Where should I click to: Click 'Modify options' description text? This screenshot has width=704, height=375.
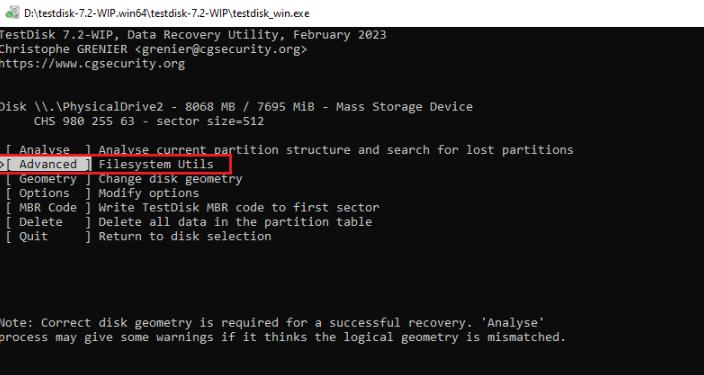tap(149, 193)
